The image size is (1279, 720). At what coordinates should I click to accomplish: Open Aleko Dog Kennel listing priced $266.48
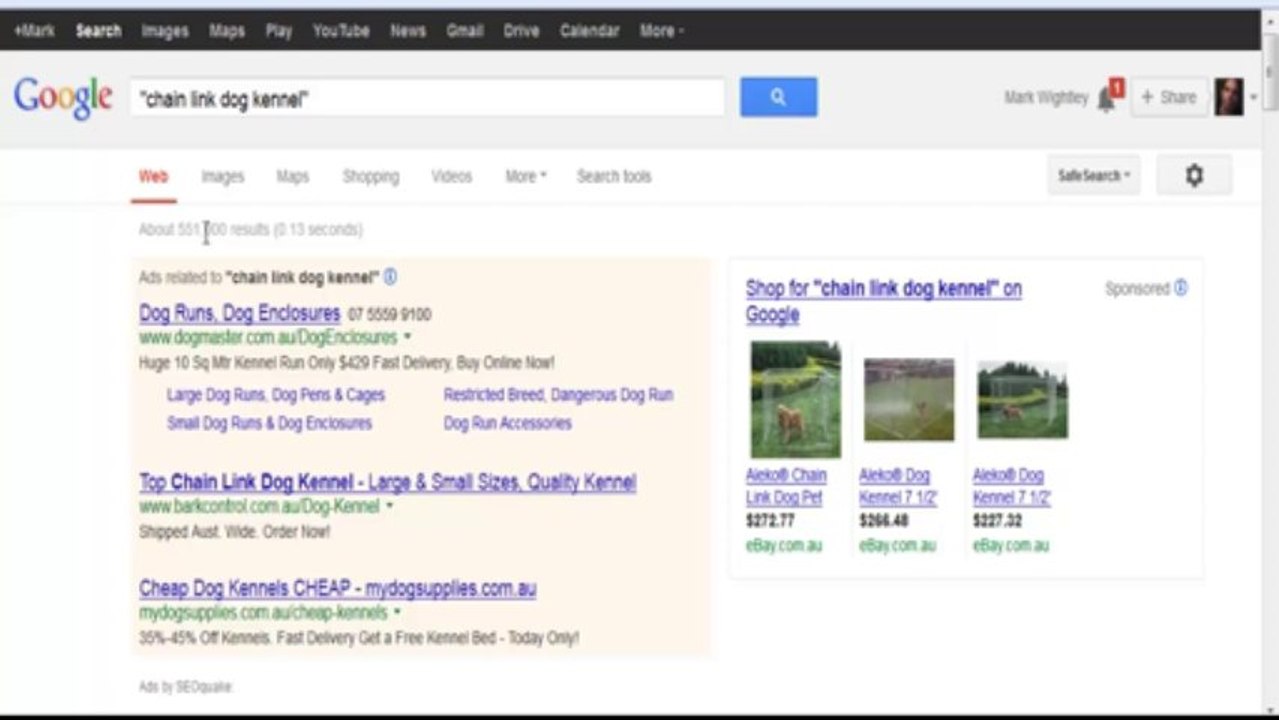pyautogui.click(x=898, y=486)
